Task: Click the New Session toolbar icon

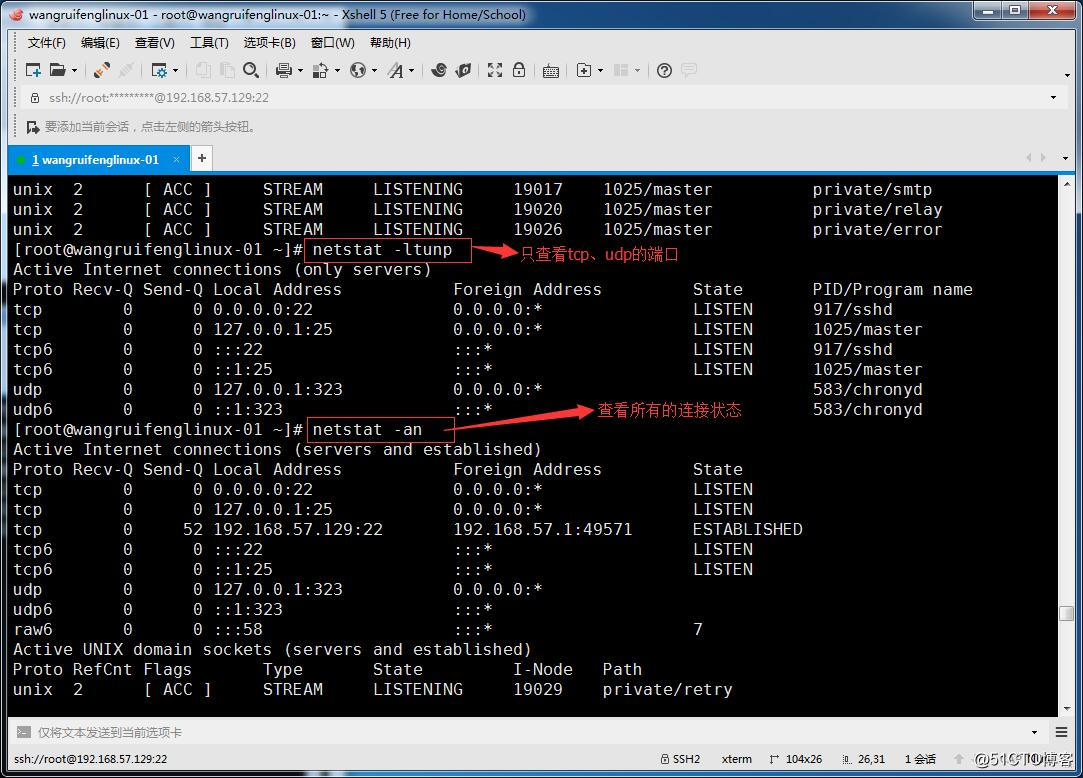Action: coord(32,70)
